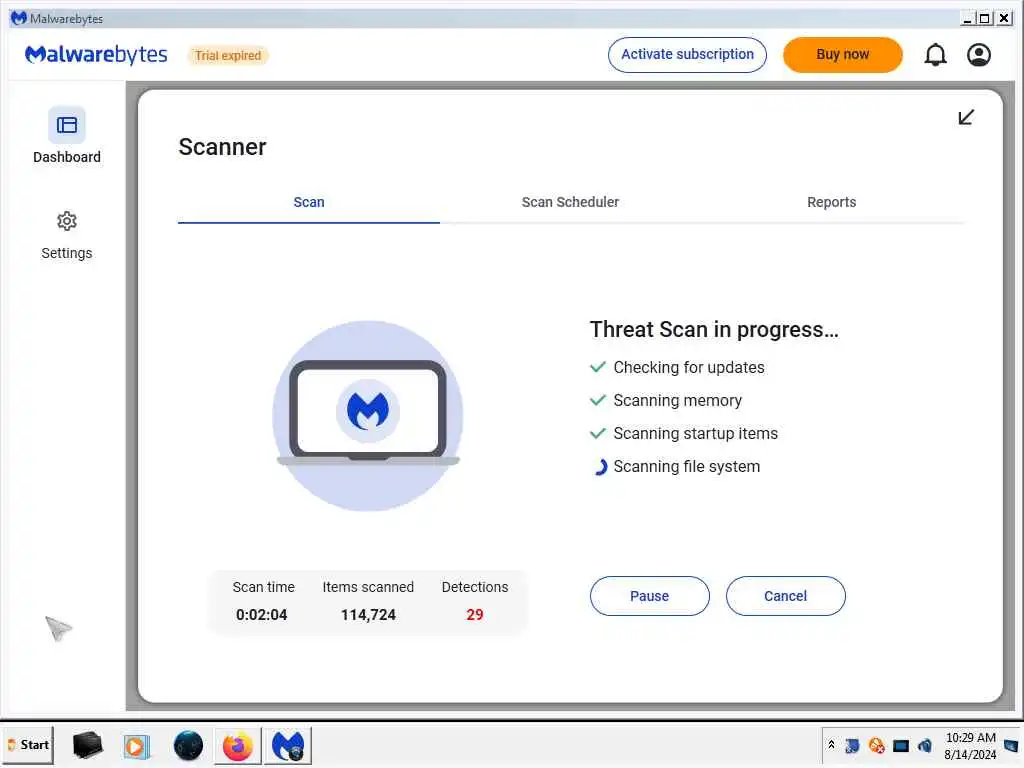This screenshot has width=1024, height=768.
Task: Open the black terminal taskbar icon
Action: pyautogui.click(x=88, y=744)
